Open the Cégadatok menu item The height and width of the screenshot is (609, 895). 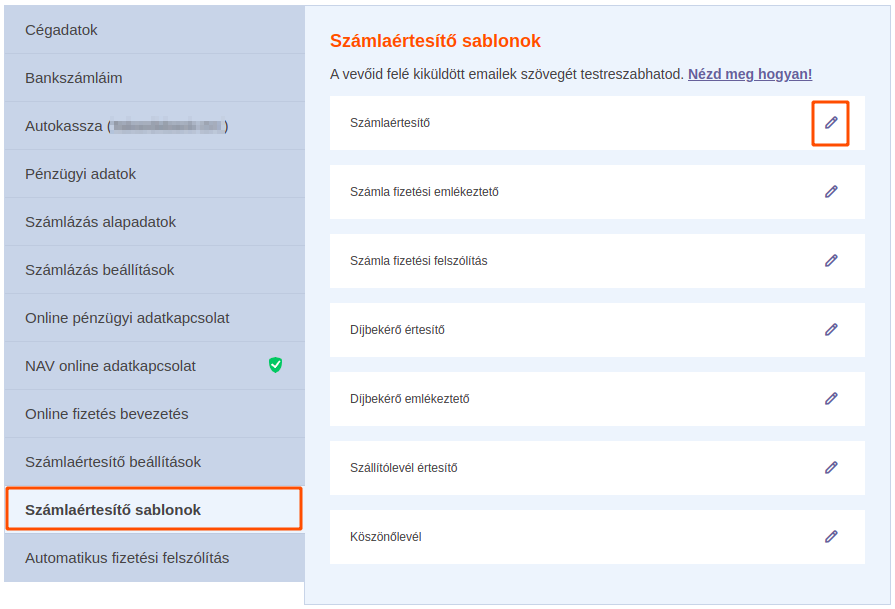(62, 30)
